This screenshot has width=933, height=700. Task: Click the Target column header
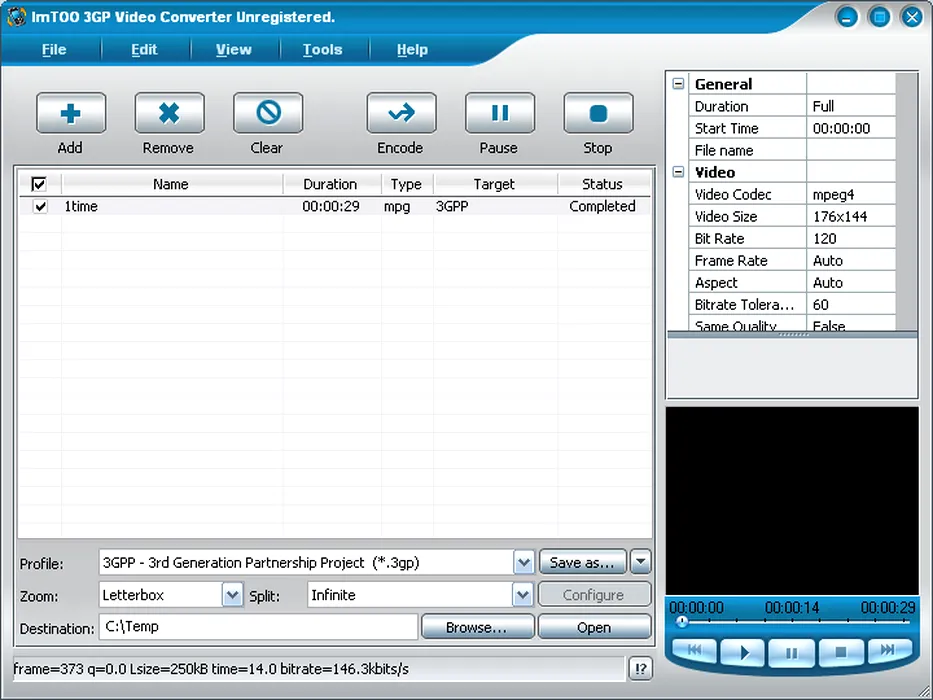(x=494, y=184)
